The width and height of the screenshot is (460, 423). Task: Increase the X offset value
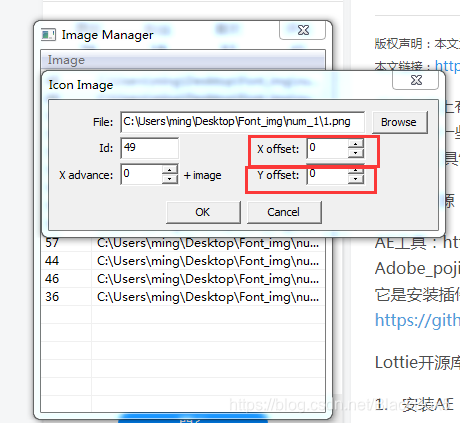point(356,144)
